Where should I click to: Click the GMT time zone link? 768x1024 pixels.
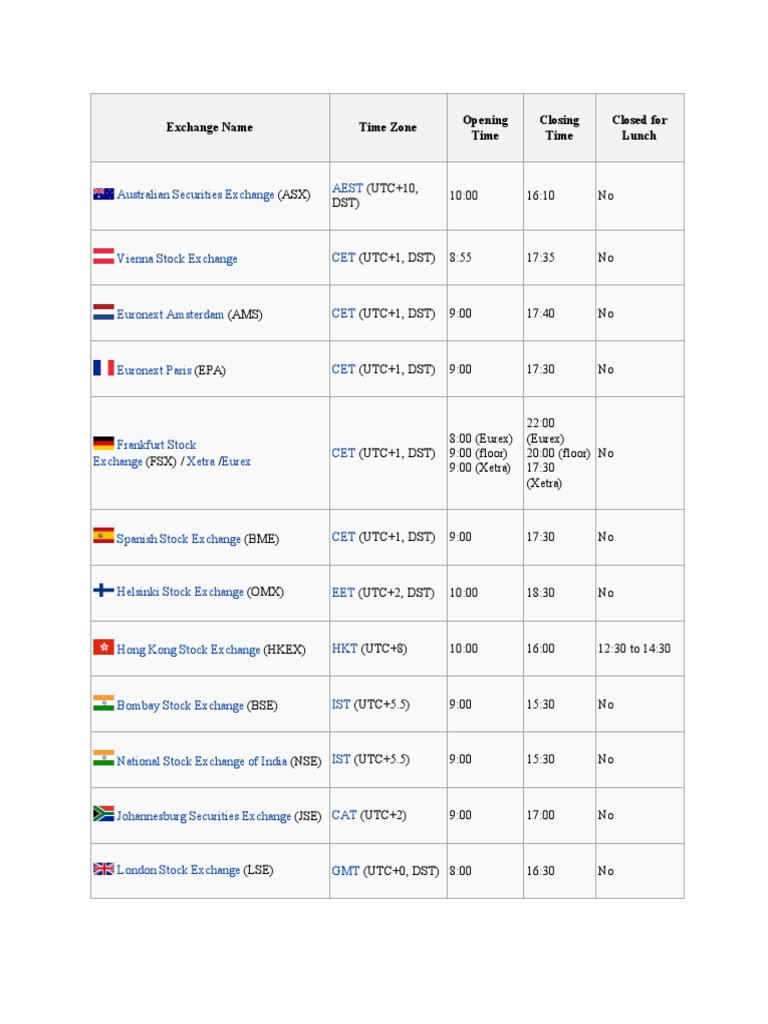point(345,871)
